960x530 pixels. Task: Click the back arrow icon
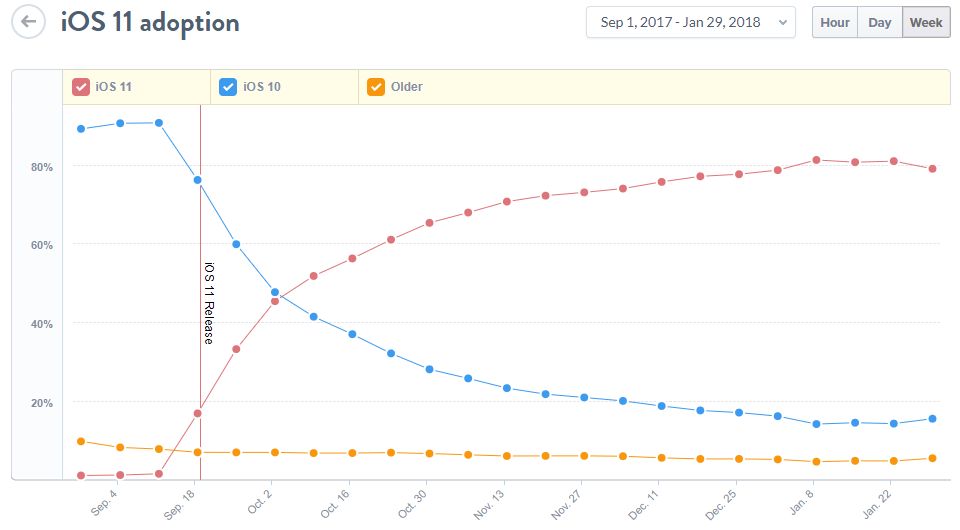pyautogui.click(x=29, y=22)
